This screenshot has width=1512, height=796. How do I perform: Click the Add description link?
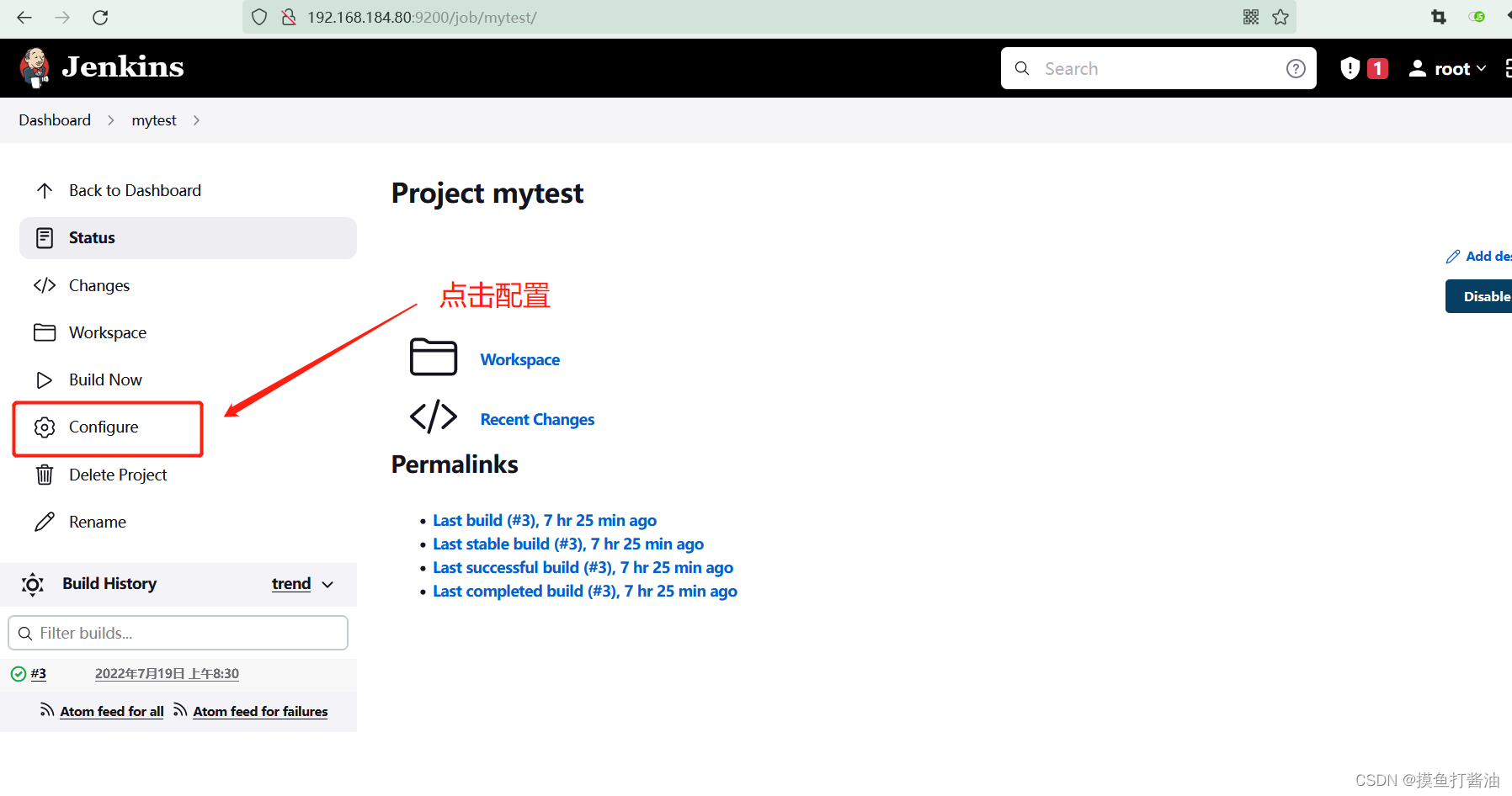pyautogui.click(x=1479, y=257)
